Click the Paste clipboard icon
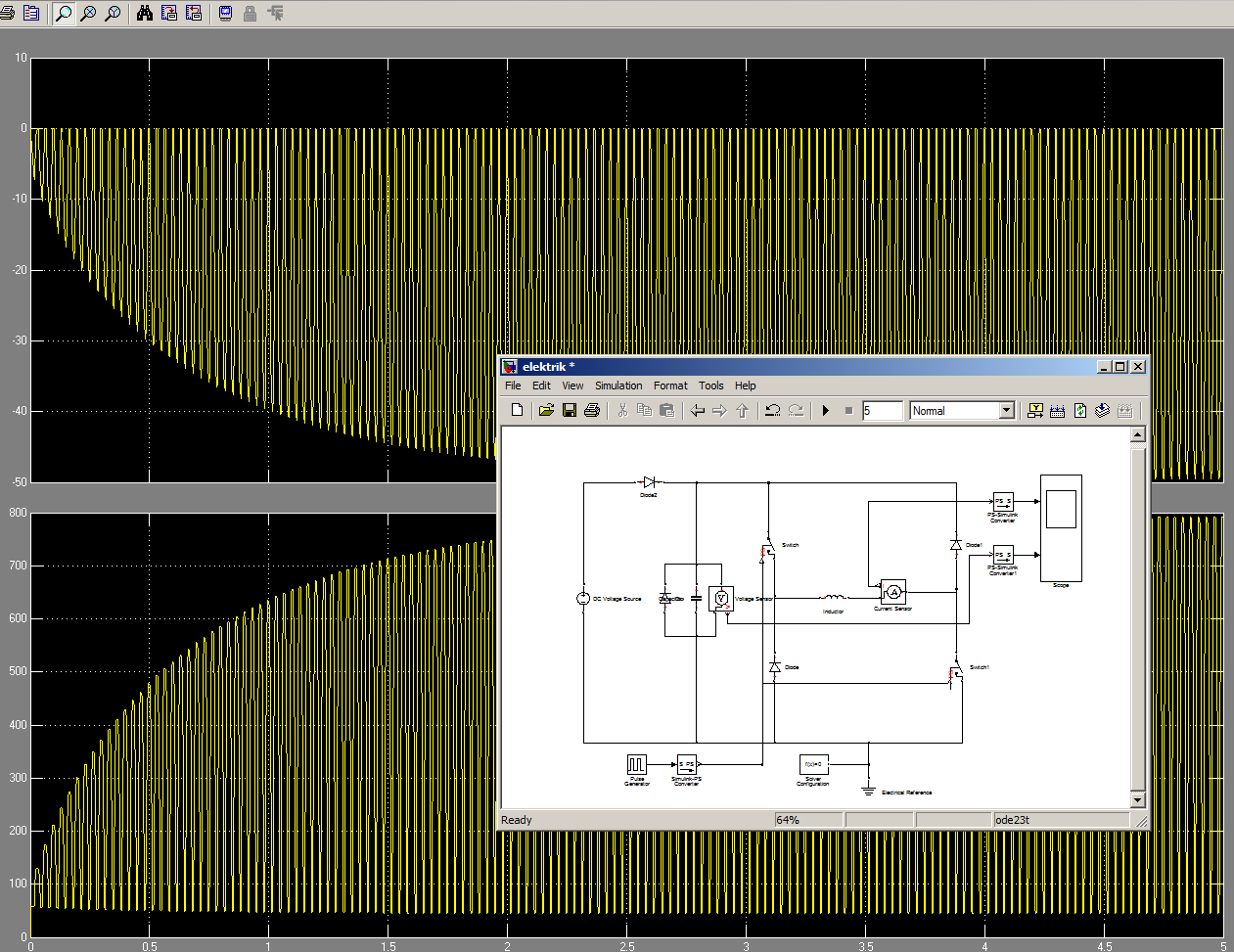1234x952 pixels. (x=667, y=411)
